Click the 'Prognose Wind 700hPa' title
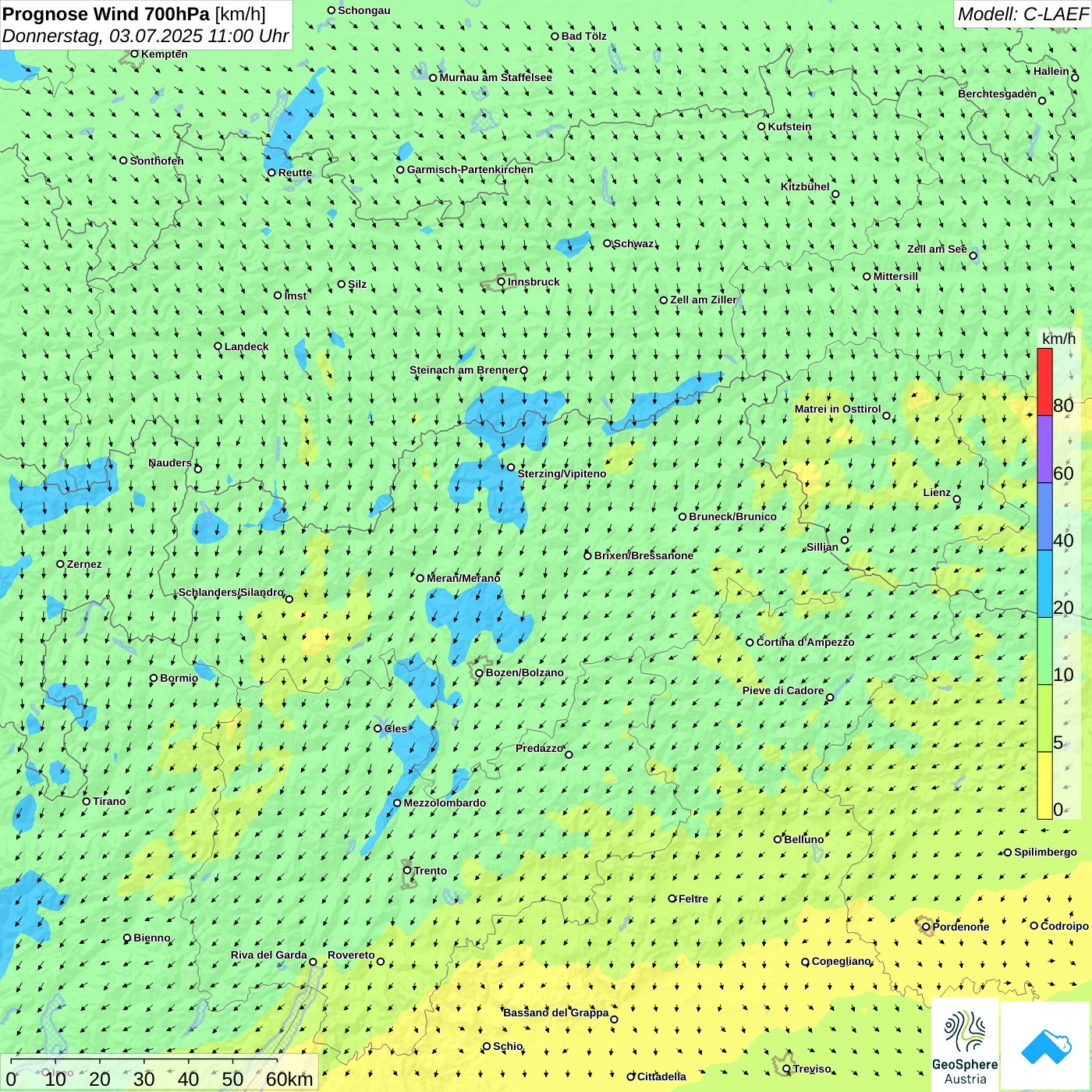This screenshot has width=1092, height=1092. (106, 14)
